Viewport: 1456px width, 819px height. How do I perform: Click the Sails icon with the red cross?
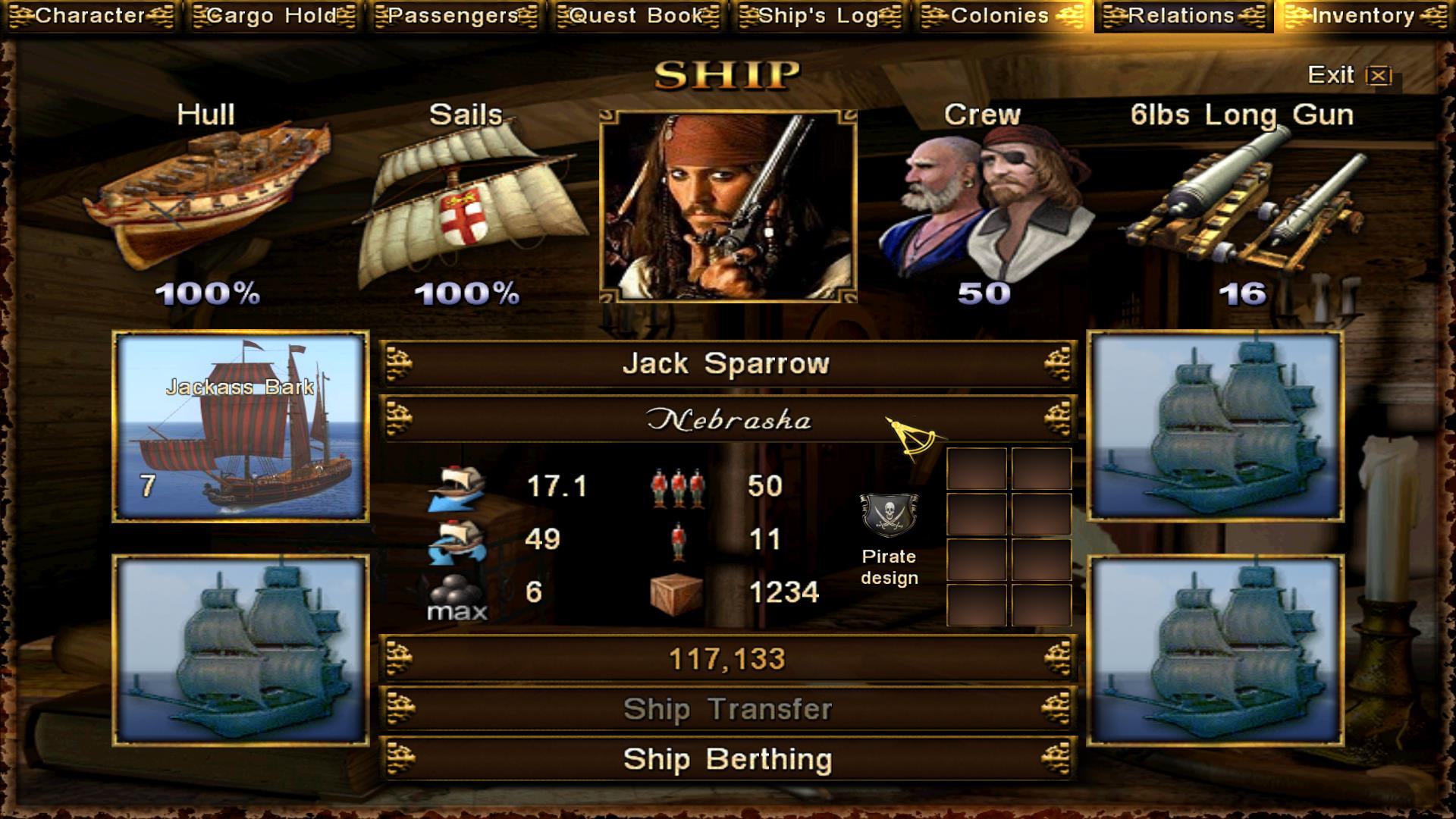tap(467, 205)
